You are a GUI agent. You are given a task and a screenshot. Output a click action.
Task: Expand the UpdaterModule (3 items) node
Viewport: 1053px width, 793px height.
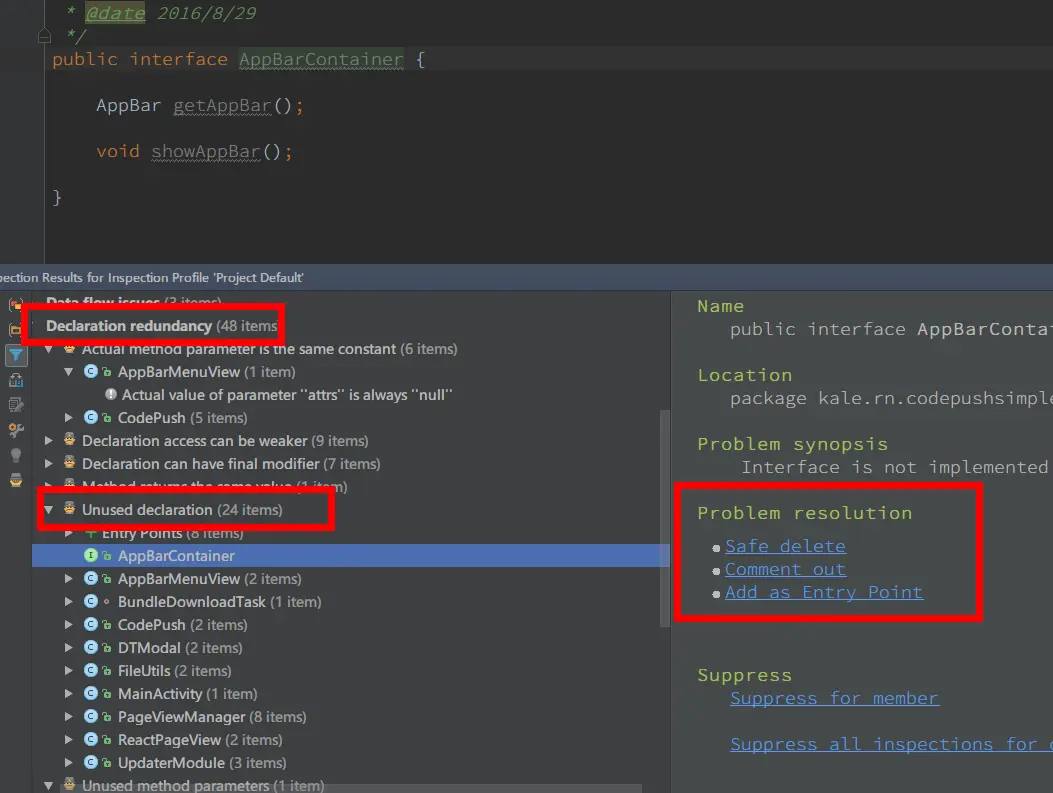(68, 762)
